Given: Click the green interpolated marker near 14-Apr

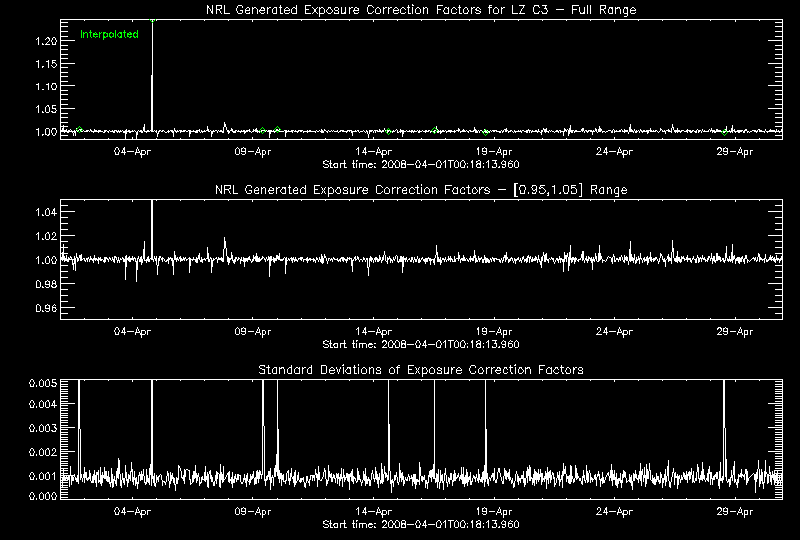Looking at the screenshot, I should (x=388, y=131).
